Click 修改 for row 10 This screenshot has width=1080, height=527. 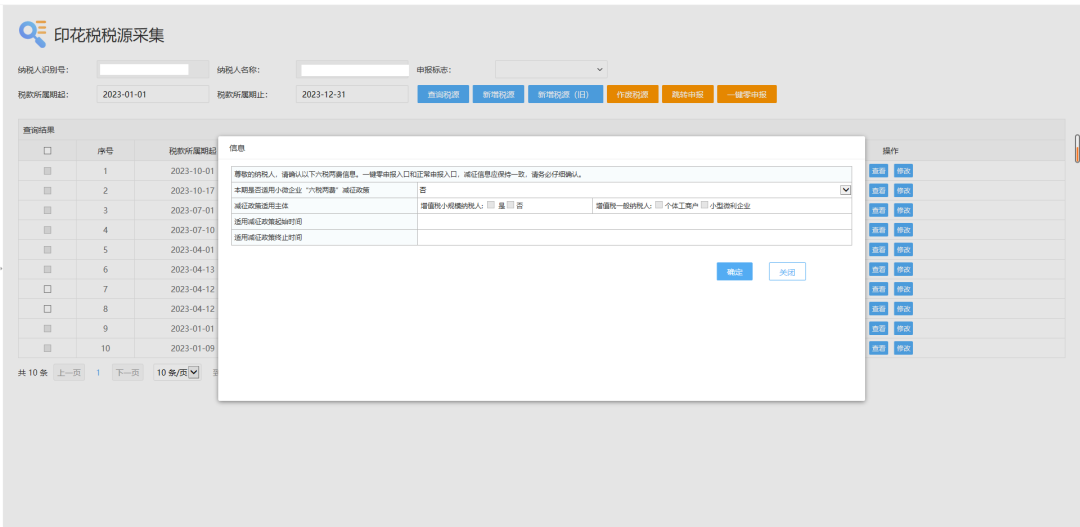pyautogui.click(x=903, y=348)
